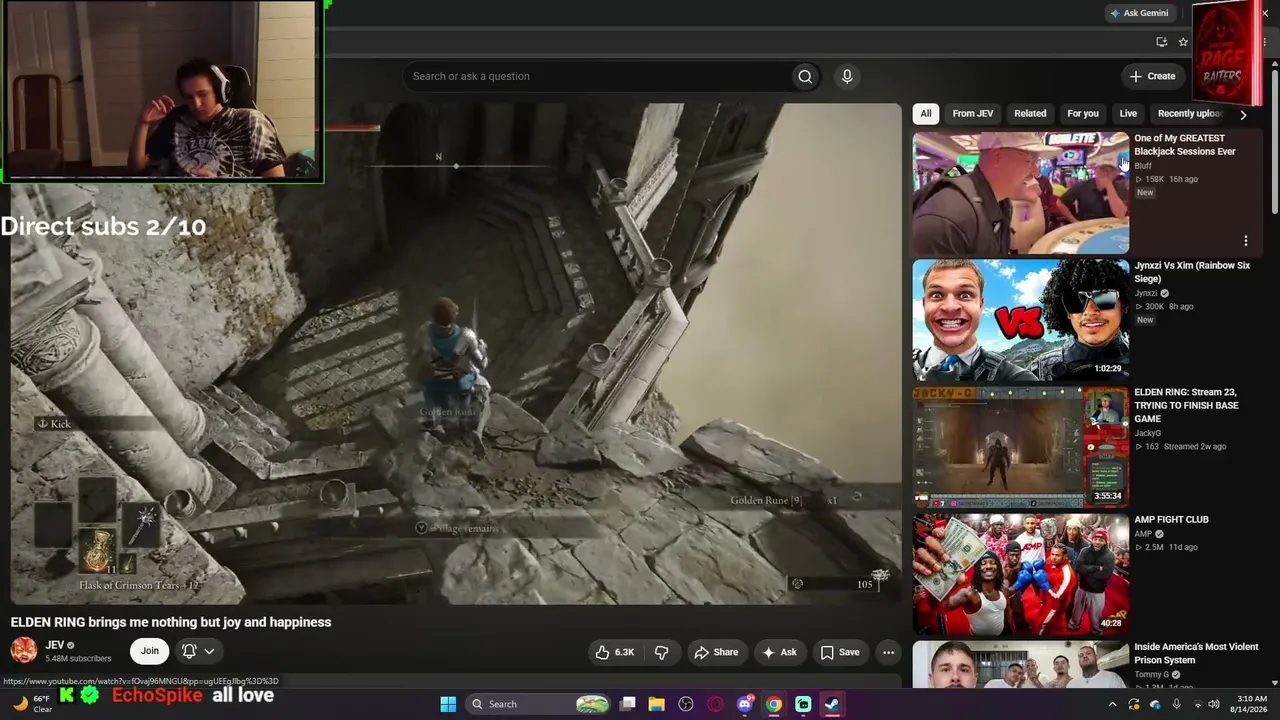Select the Recently uploaded filter chip
Image resolution: width=1280 pixels, height=720 pixels.
tap(1190, 114)
